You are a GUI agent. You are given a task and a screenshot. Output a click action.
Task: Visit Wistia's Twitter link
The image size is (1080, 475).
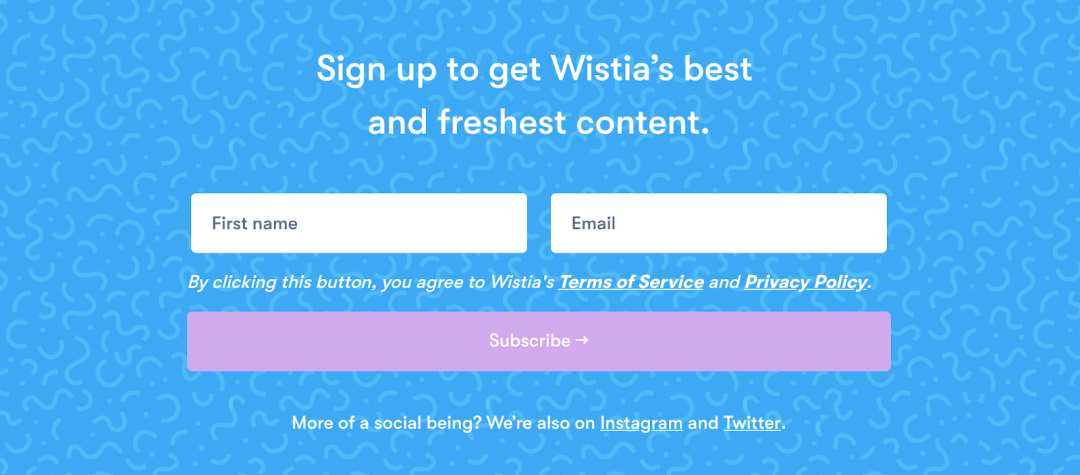[x=752, y=423]
